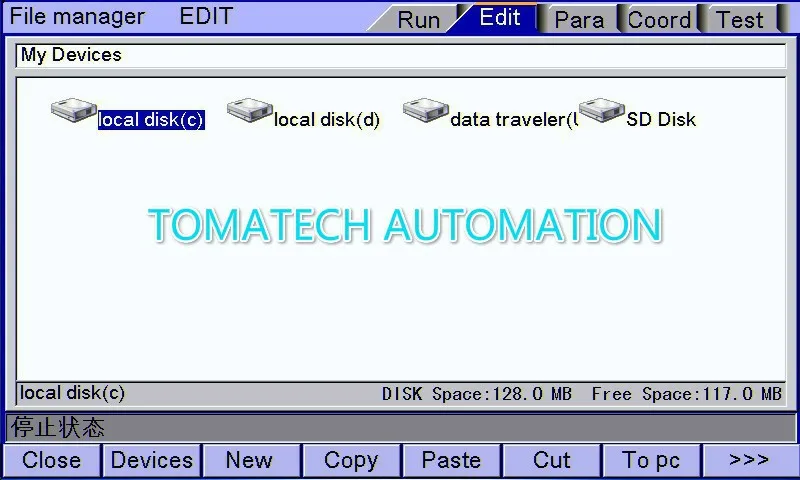Switch to the Edit tab

point(499,18)
